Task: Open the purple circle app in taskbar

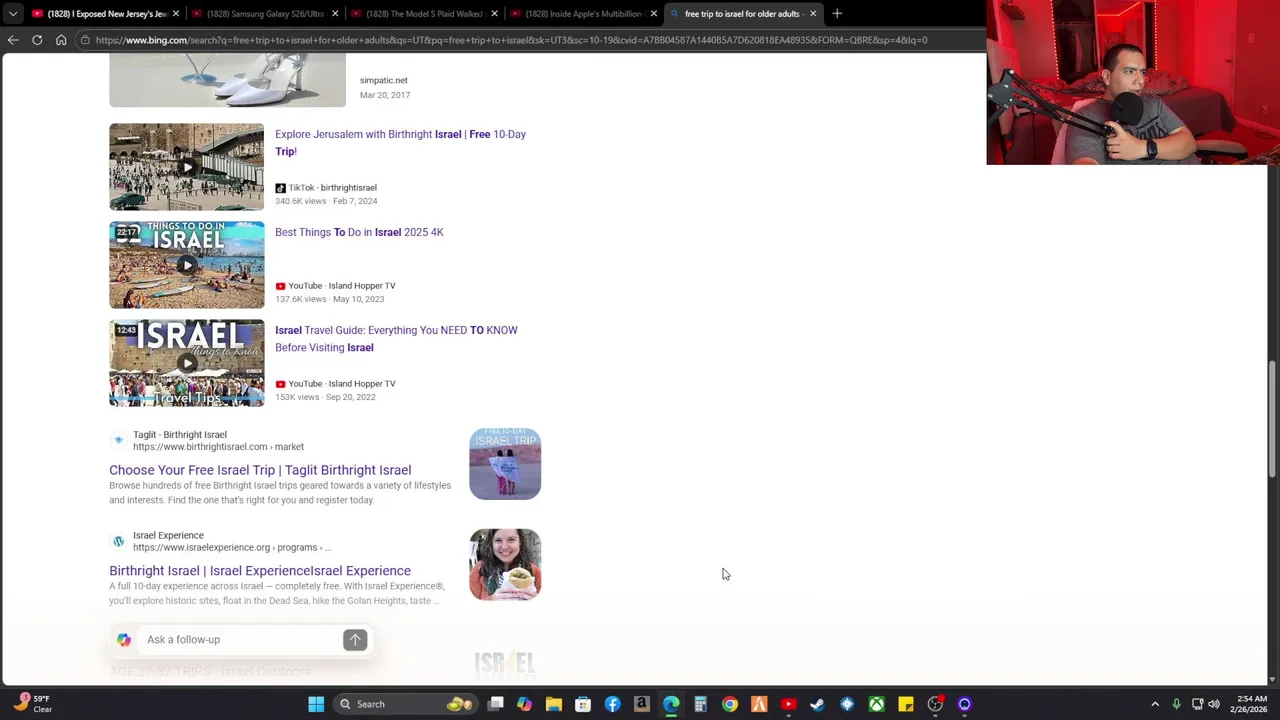Action: click(964, 704)
